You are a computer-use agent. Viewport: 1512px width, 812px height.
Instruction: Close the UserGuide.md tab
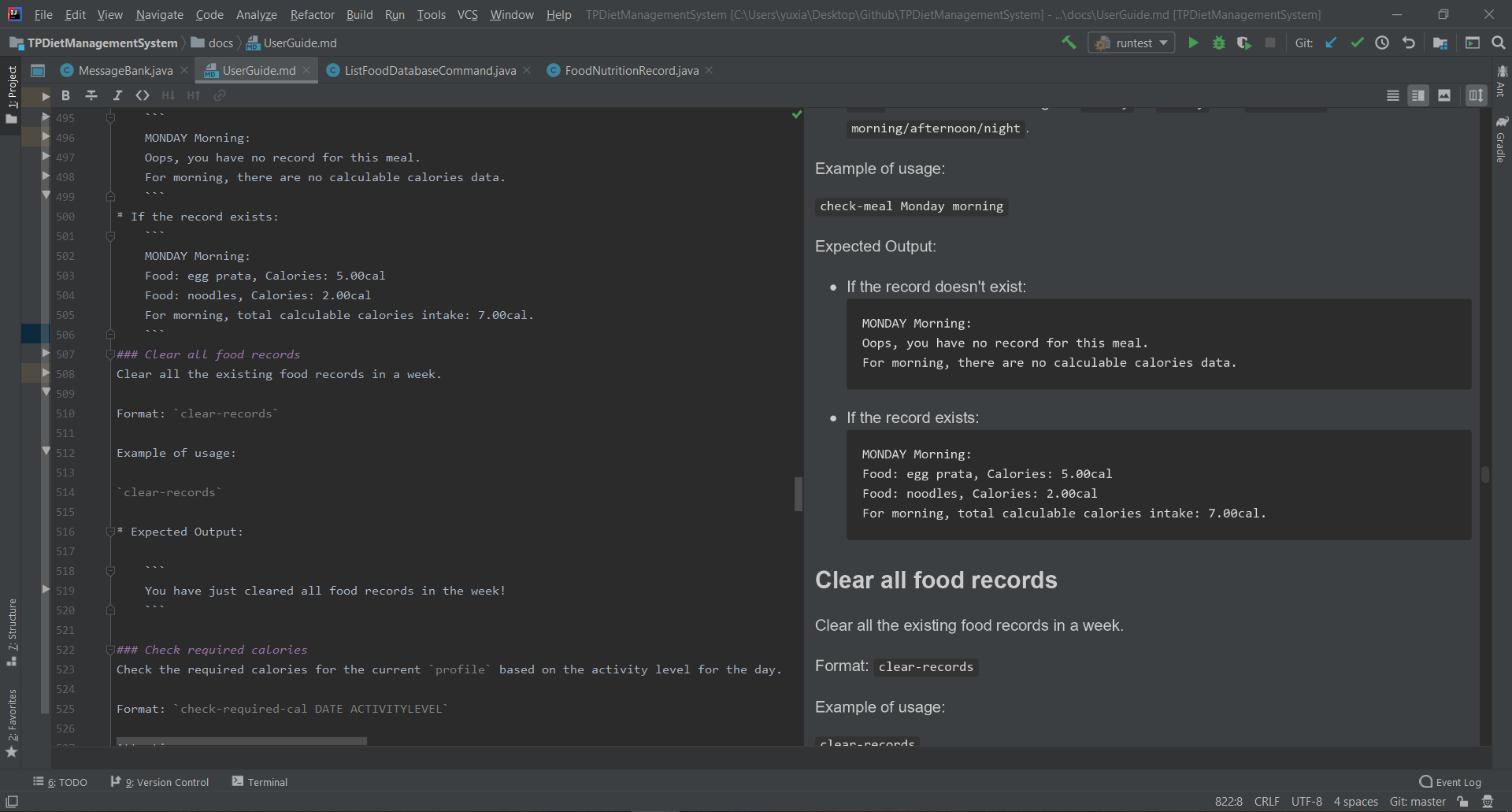306,70
